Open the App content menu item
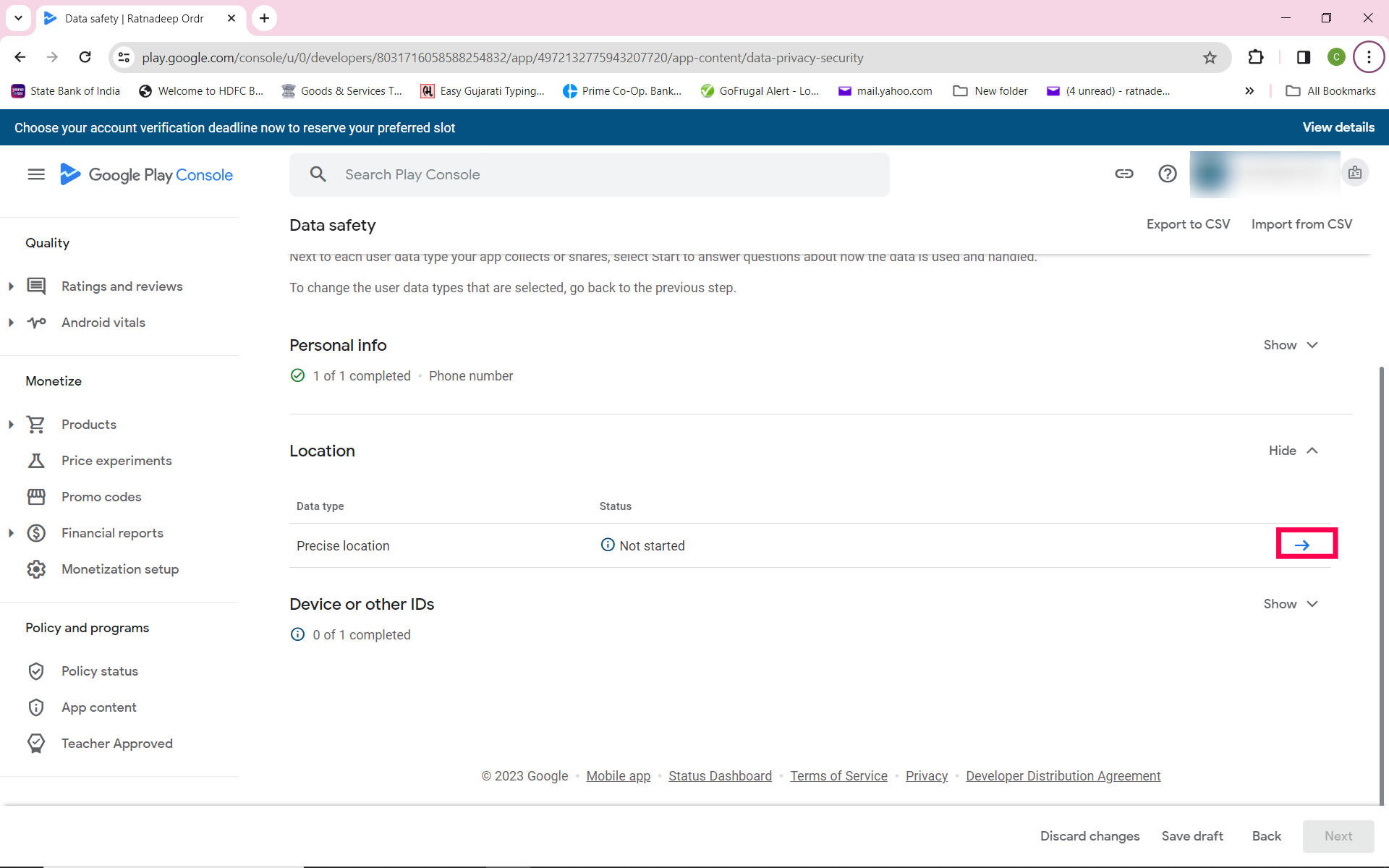This screenshot has width=1389, height=868. pos(99,707)
